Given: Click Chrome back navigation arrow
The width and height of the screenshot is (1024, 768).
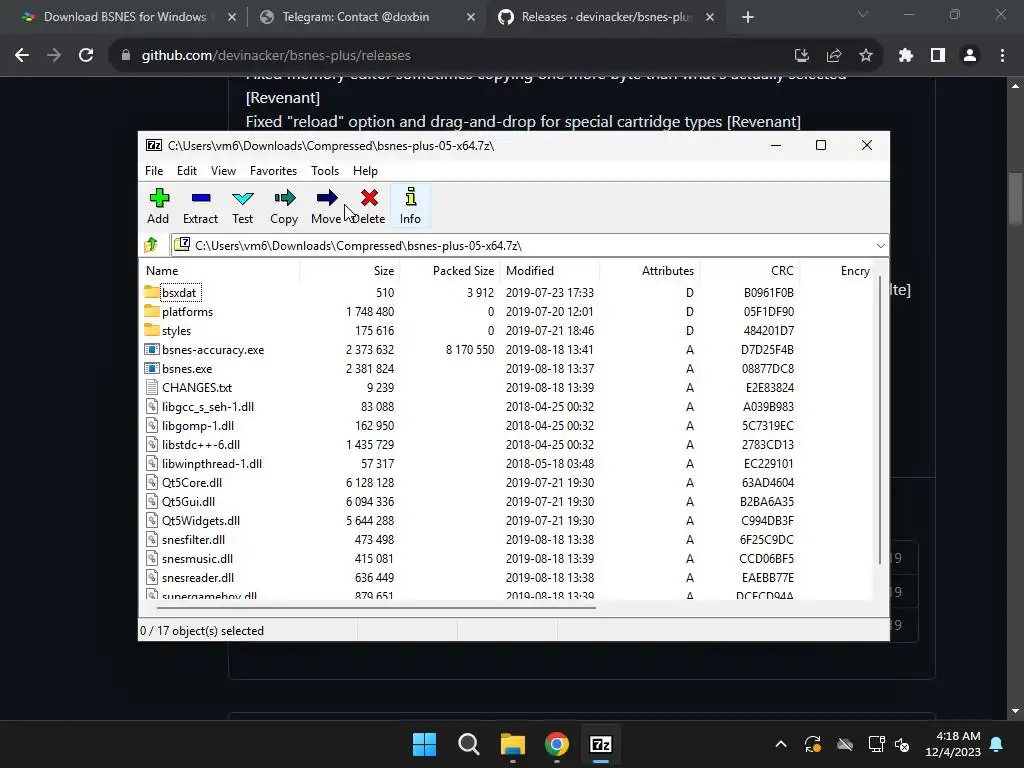Looking at the screenshot, I should click(22, 56).
